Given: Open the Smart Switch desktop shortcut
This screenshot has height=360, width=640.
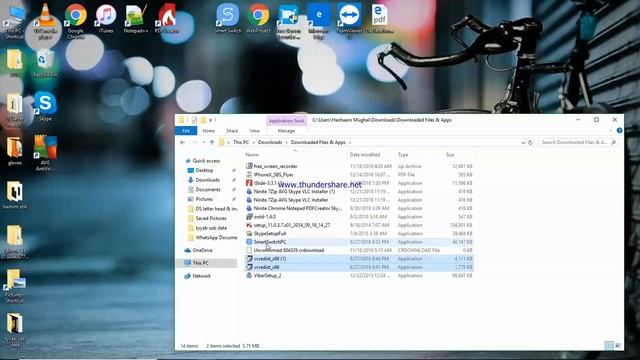Looking at the screenshot, I should [x=228, y=18].
